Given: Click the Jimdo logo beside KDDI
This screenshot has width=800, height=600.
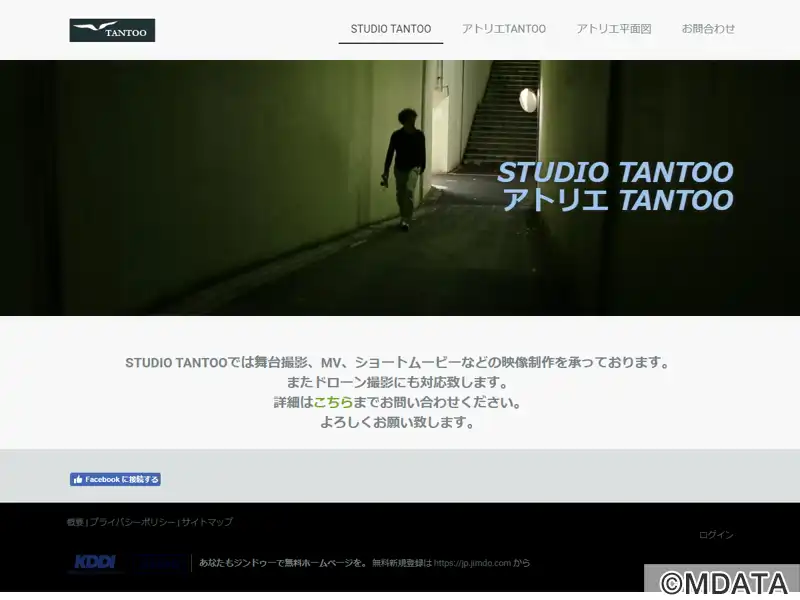Looking at the screenshot, I should [x=160, y=563].
